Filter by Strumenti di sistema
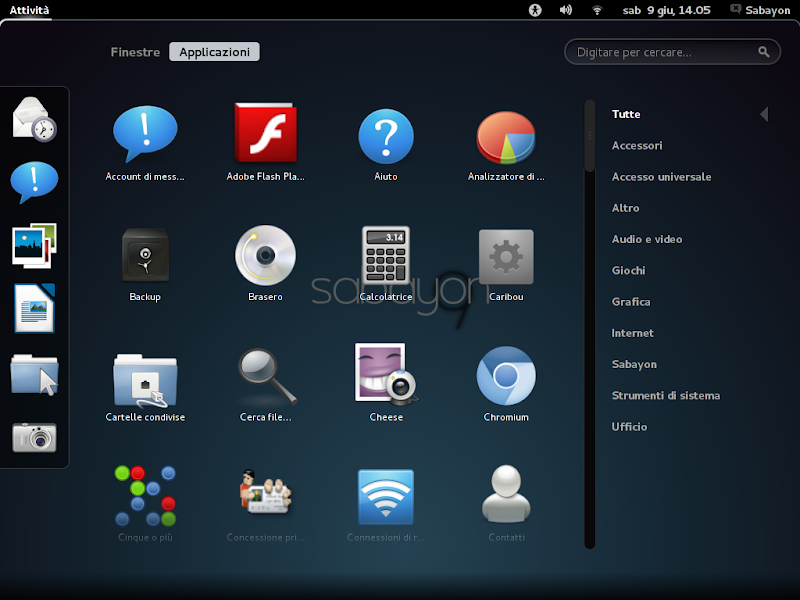The height and width of the screenshot is (600, 800). click(666, 395)
